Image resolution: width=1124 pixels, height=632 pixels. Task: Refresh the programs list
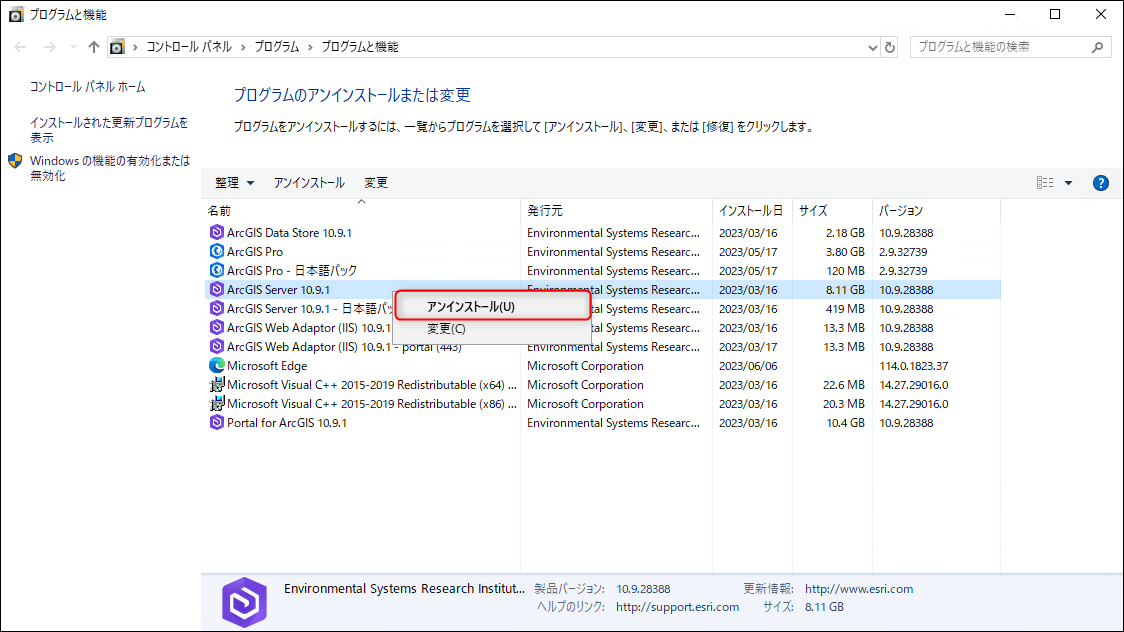tap(890, 47)
